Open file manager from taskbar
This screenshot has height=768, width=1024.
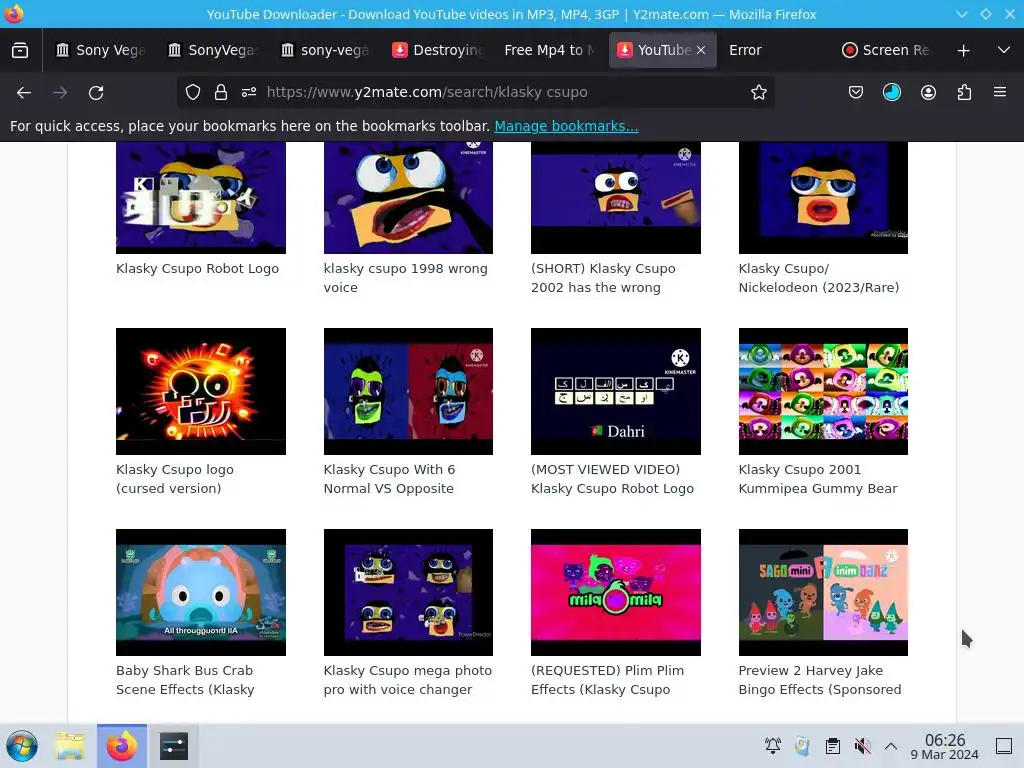pos(70,746)
